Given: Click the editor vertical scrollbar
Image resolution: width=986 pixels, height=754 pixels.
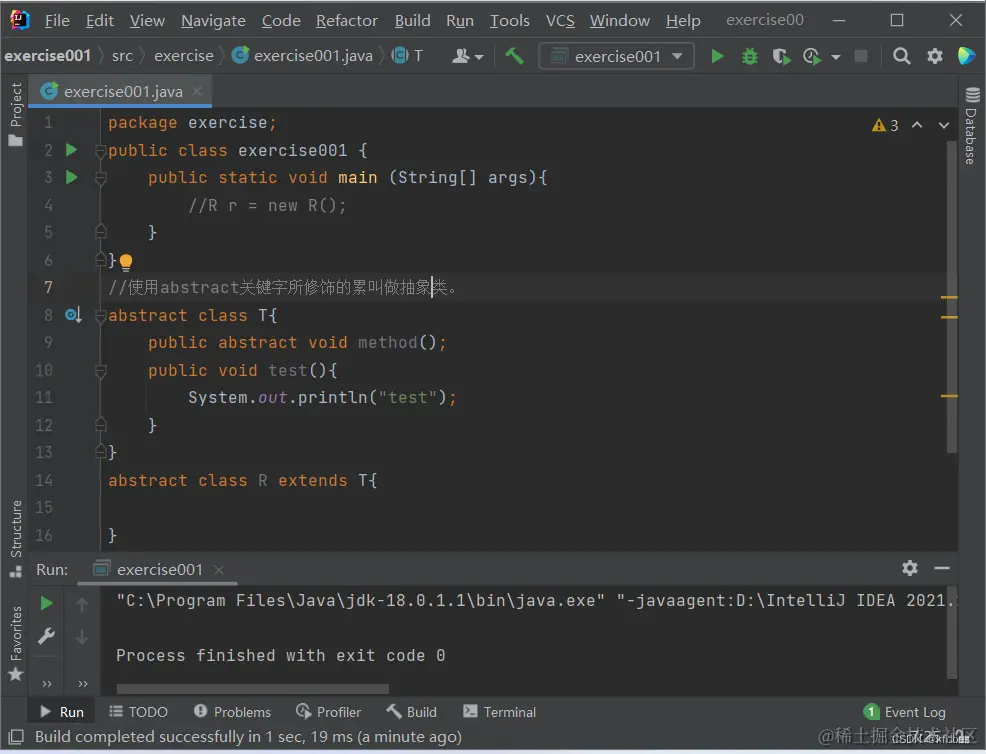Looking at the screenshot, I should click(952, 296).
